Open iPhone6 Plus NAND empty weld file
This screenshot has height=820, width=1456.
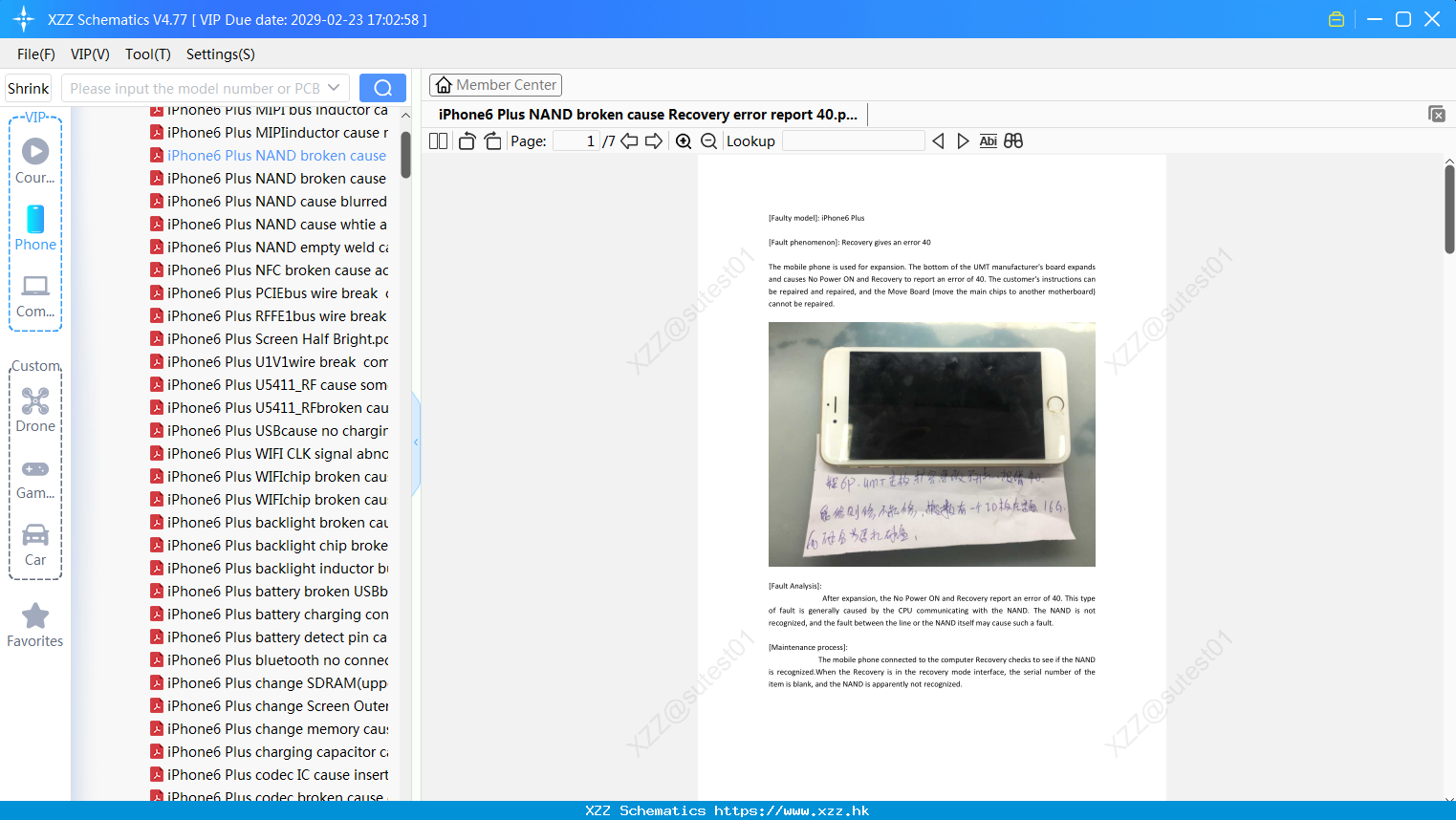(269, 248)
